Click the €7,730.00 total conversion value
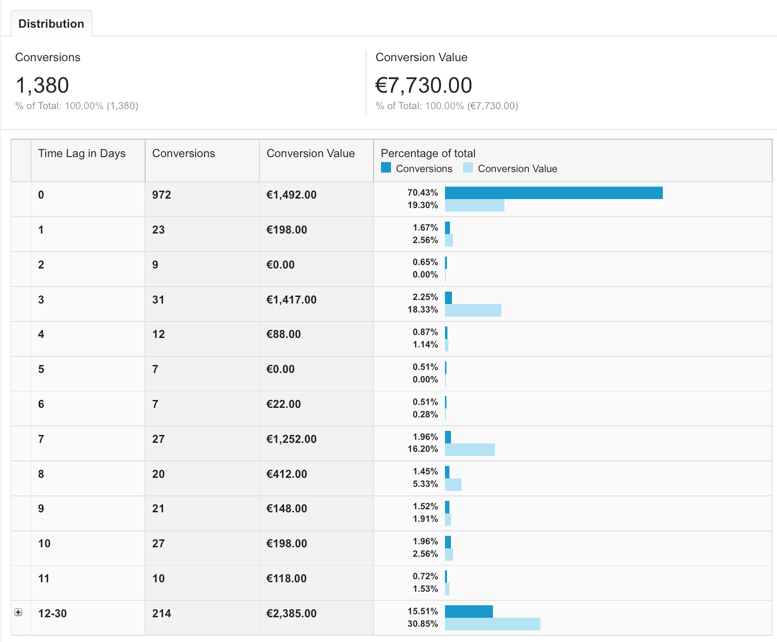 423,85
